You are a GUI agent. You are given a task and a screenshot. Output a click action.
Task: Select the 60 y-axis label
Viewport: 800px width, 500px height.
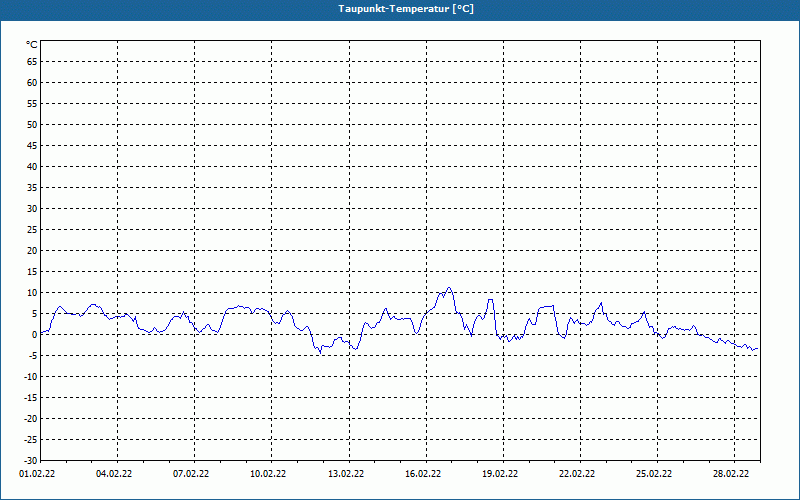click(32, 83)
